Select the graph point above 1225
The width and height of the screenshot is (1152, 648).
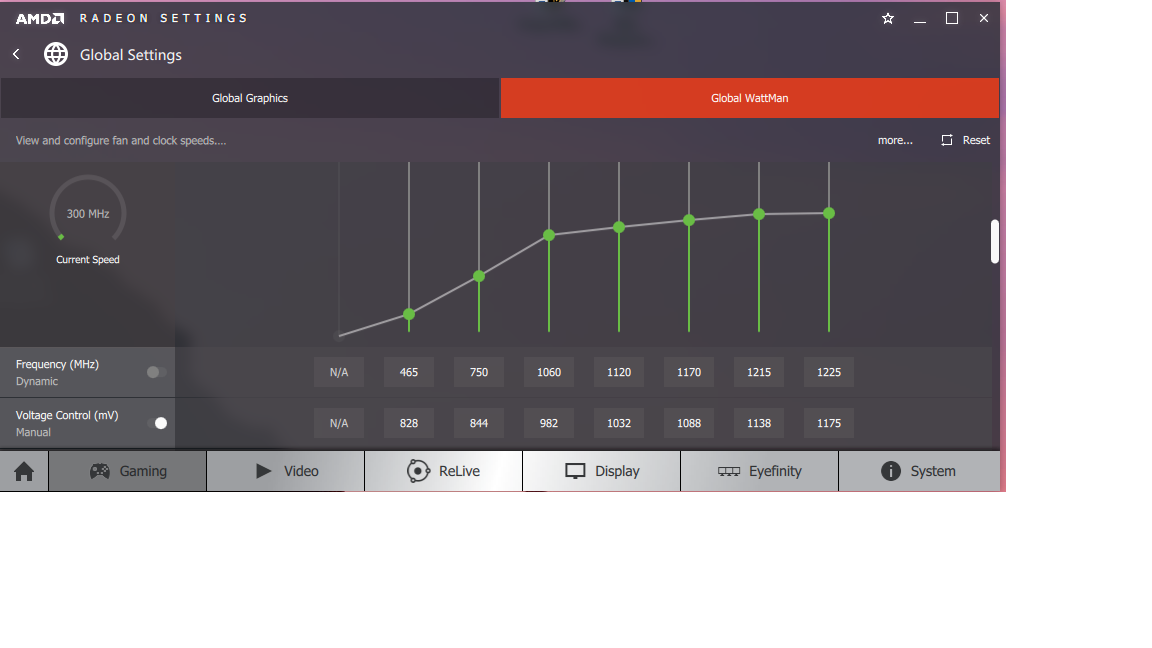[x=829, y=213]
